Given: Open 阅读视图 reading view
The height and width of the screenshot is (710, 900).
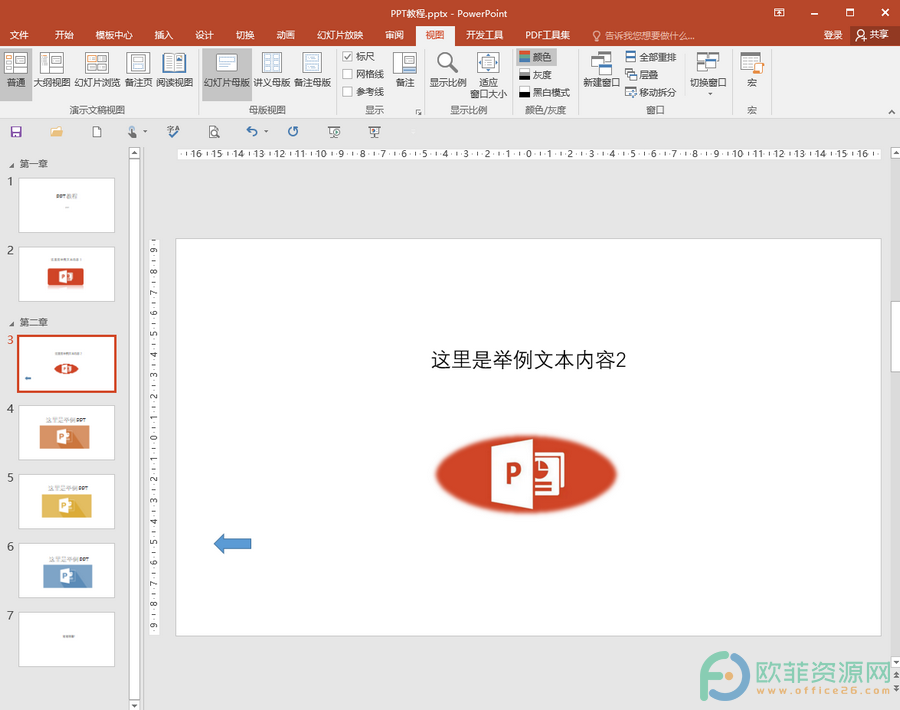Looking at the screenshot, I should point(174,70).
